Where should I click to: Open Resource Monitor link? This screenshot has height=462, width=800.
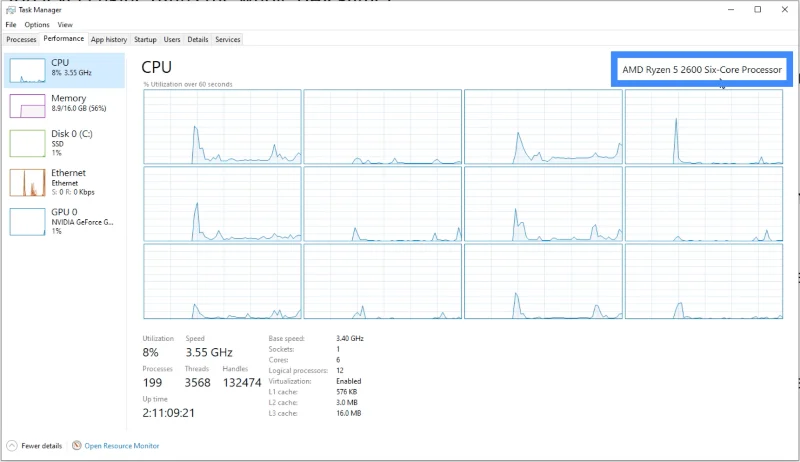click(122, 446)
